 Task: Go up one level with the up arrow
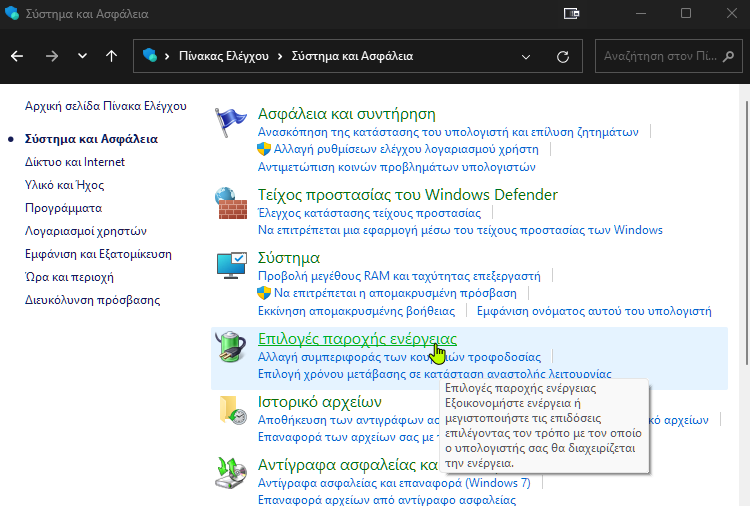point(111,56)
